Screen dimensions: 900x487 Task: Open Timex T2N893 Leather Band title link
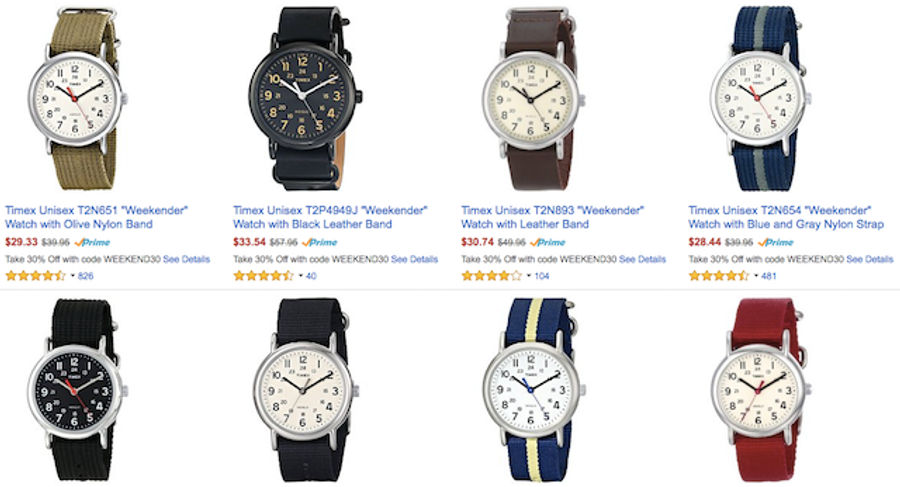(553, 217)
